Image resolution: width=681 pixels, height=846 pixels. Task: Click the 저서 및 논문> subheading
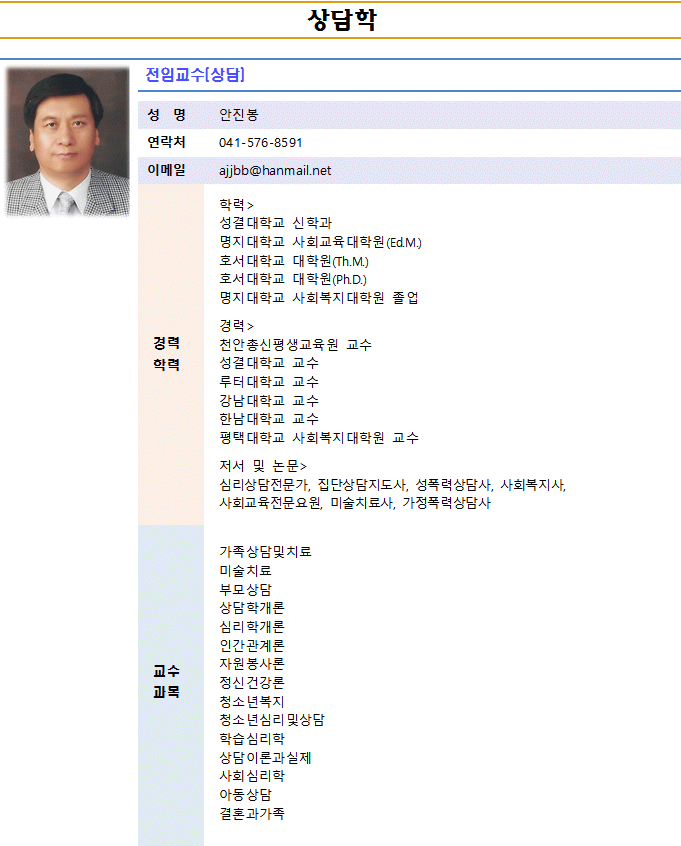263,466
